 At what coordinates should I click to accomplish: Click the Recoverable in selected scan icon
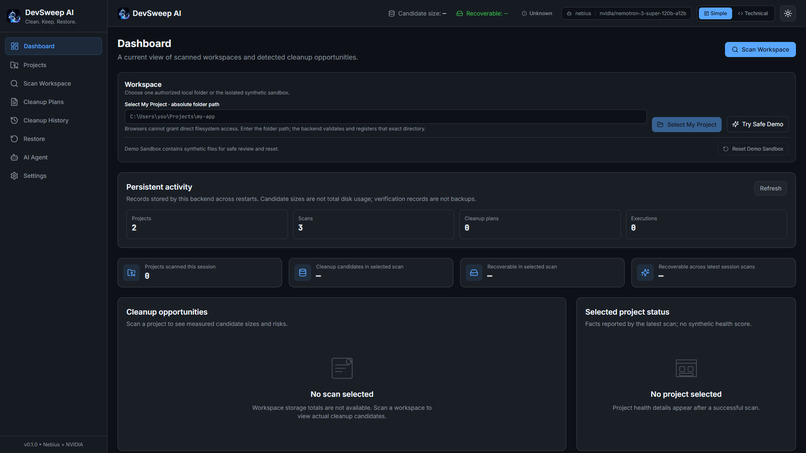[474, 273]
